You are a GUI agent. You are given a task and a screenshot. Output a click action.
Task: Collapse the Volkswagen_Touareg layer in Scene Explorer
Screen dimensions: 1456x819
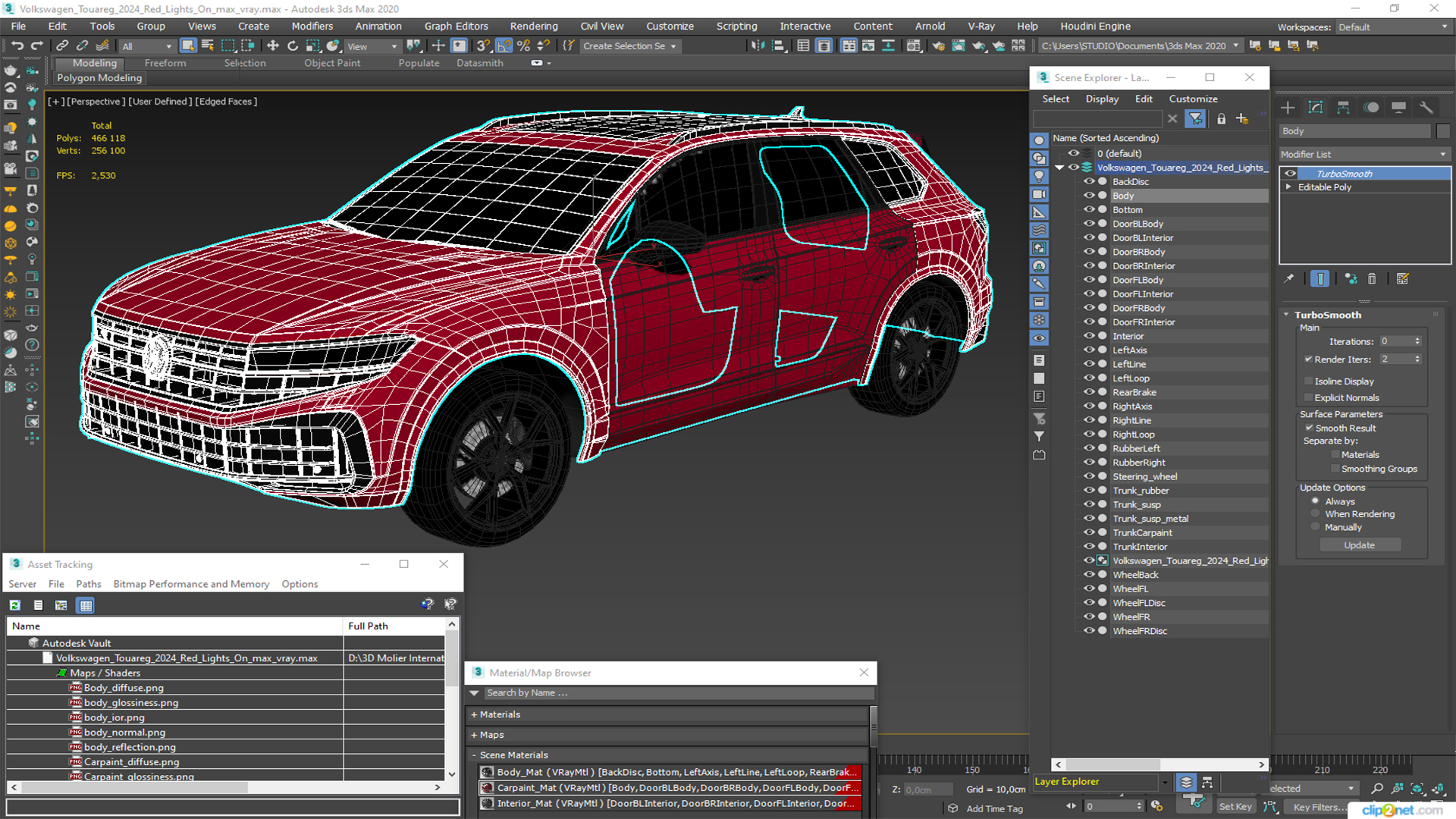click(1059, 168)
